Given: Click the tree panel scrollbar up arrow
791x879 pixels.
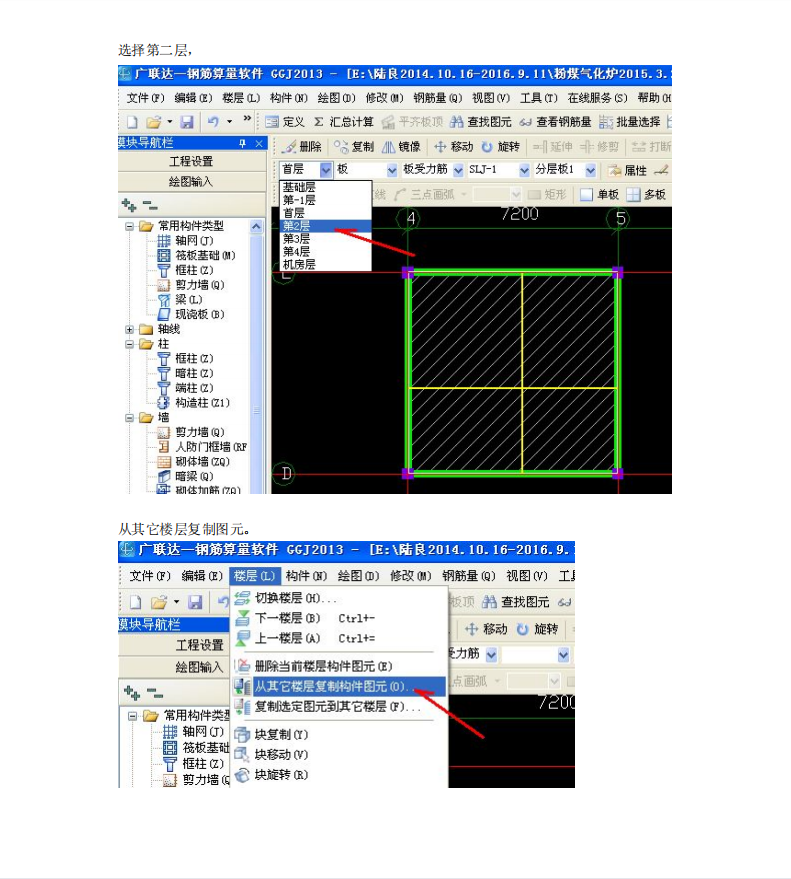Looking at the screenshot, I should [x=256, y=227].
